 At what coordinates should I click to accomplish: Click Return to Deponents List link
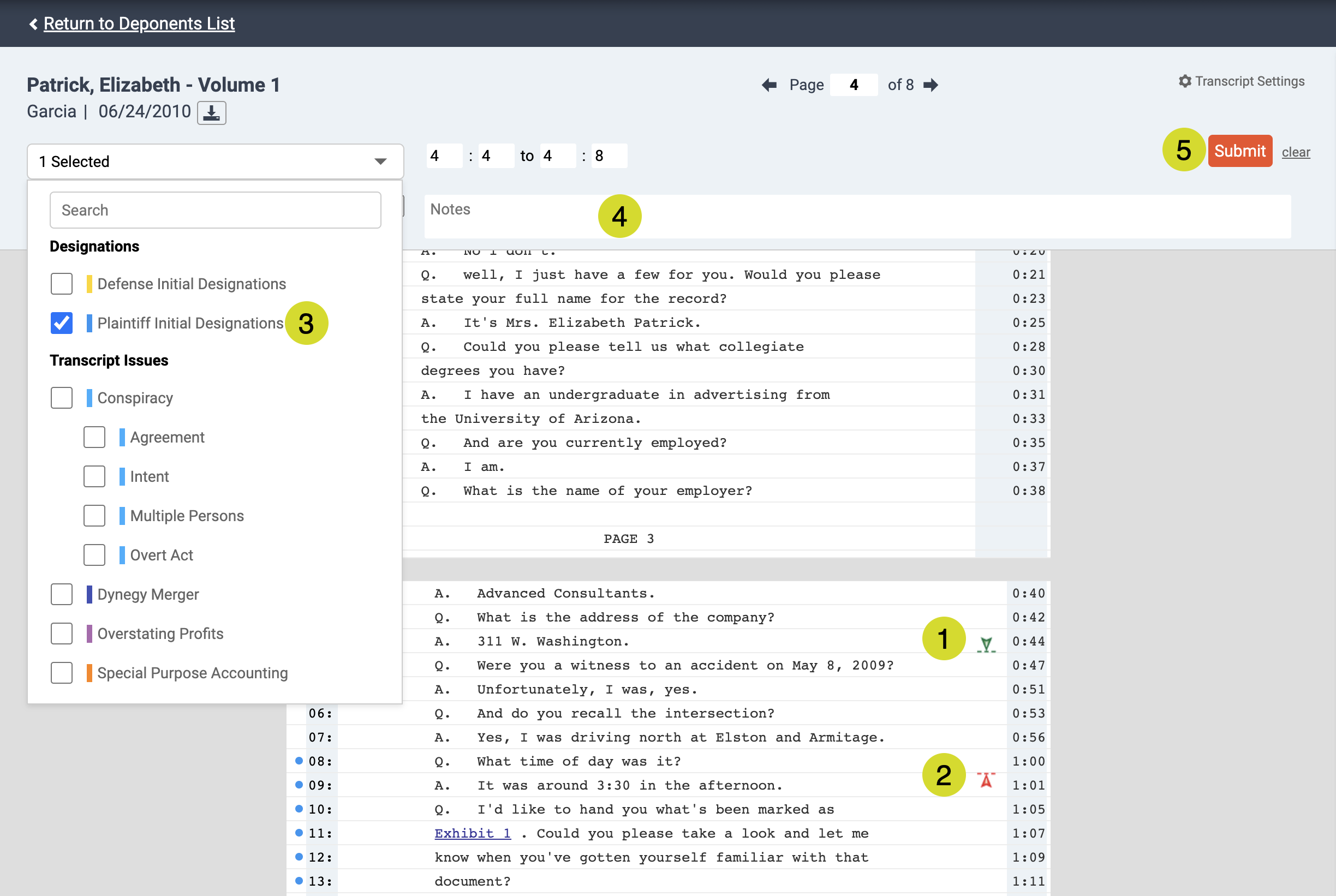139,23
